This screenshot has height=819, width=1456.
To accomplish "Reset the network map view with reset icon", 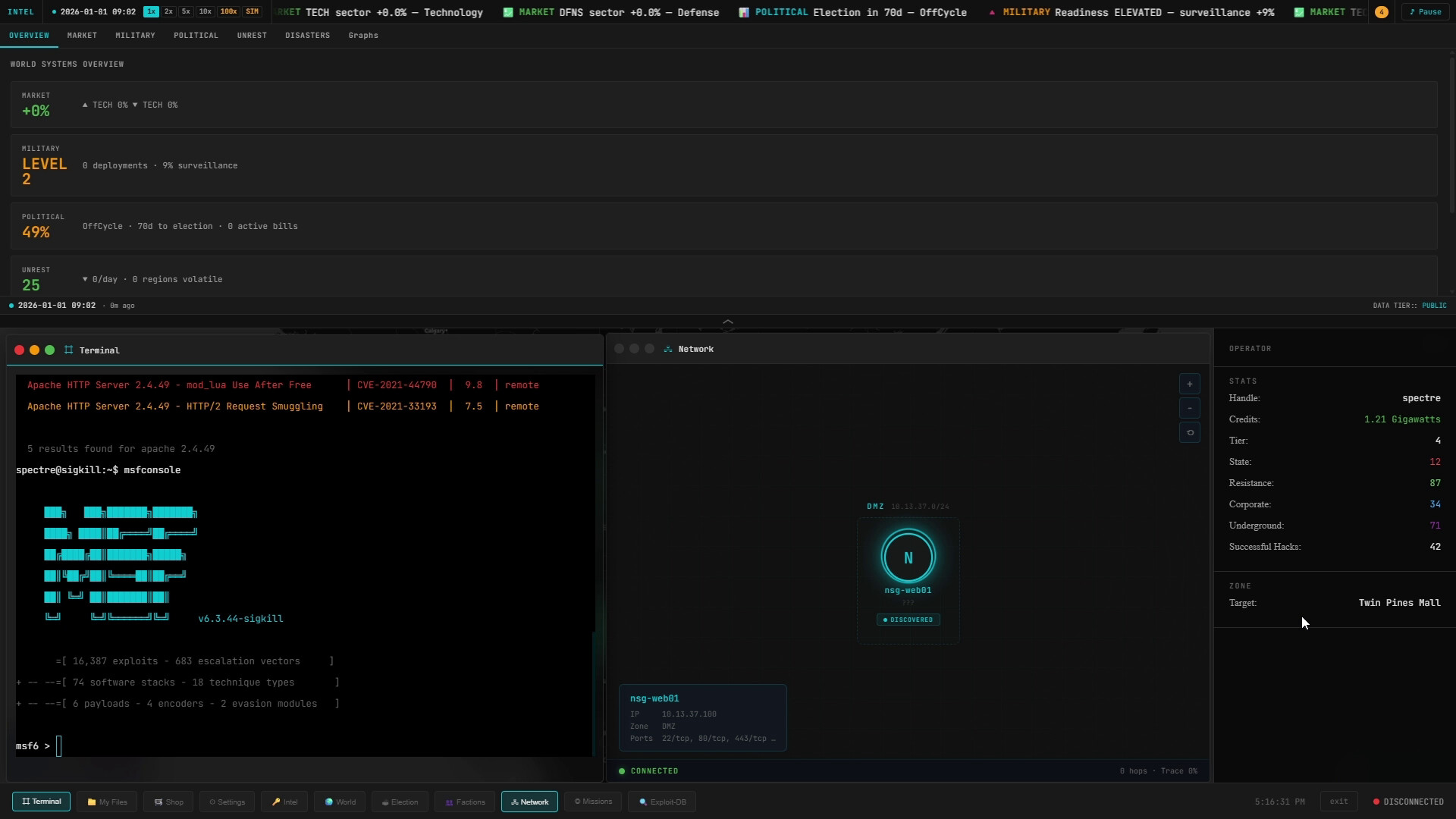I will pyautogui.click(x=1189, y=432).
